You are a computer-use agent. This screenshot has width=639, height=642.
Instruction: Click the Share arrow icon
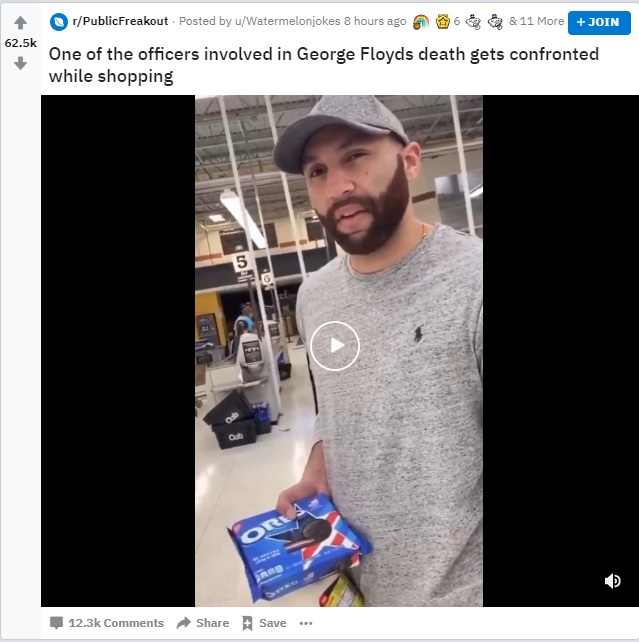pos(184,623)
